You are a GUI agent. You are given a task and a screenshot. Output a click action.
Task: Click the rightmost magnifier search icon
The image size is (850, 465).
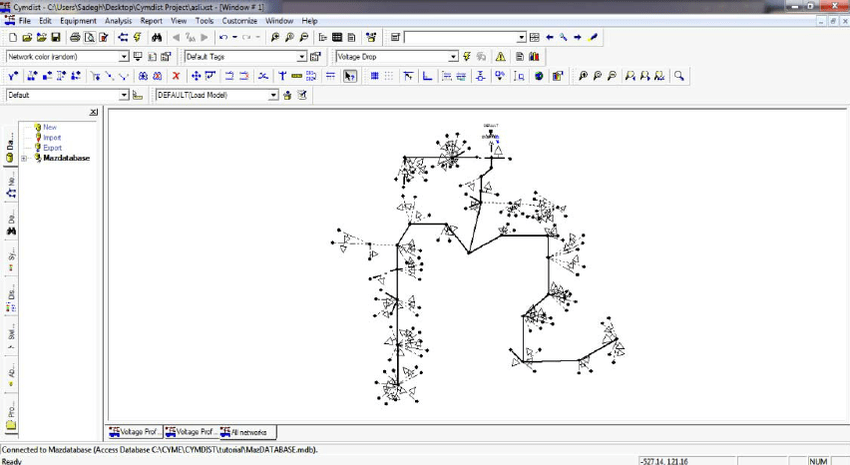click(x=679, y=76)
